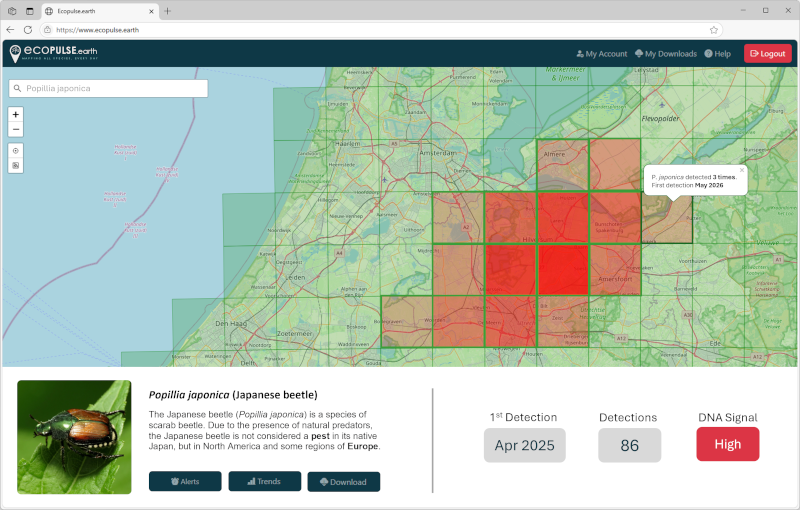The width and height of the screenshot is (800, 510).
Task: Zoom out of the map
Action: coord(16,130)
